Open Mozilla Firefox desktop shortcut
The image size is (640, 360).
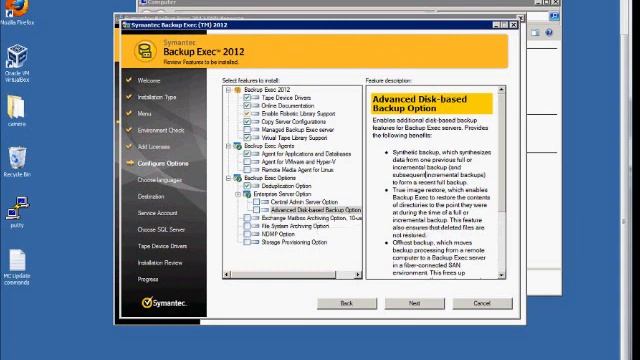pos(16,11)
